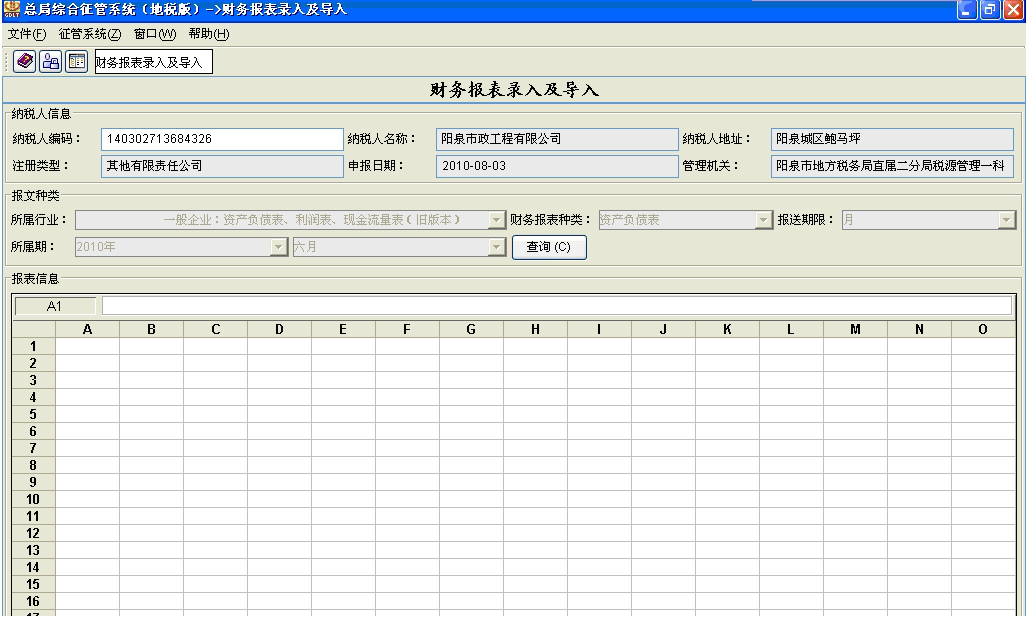Focus the 纳税人编码 input field
The height and width of the screenshot is (640, 1029).
pos(222,139)
